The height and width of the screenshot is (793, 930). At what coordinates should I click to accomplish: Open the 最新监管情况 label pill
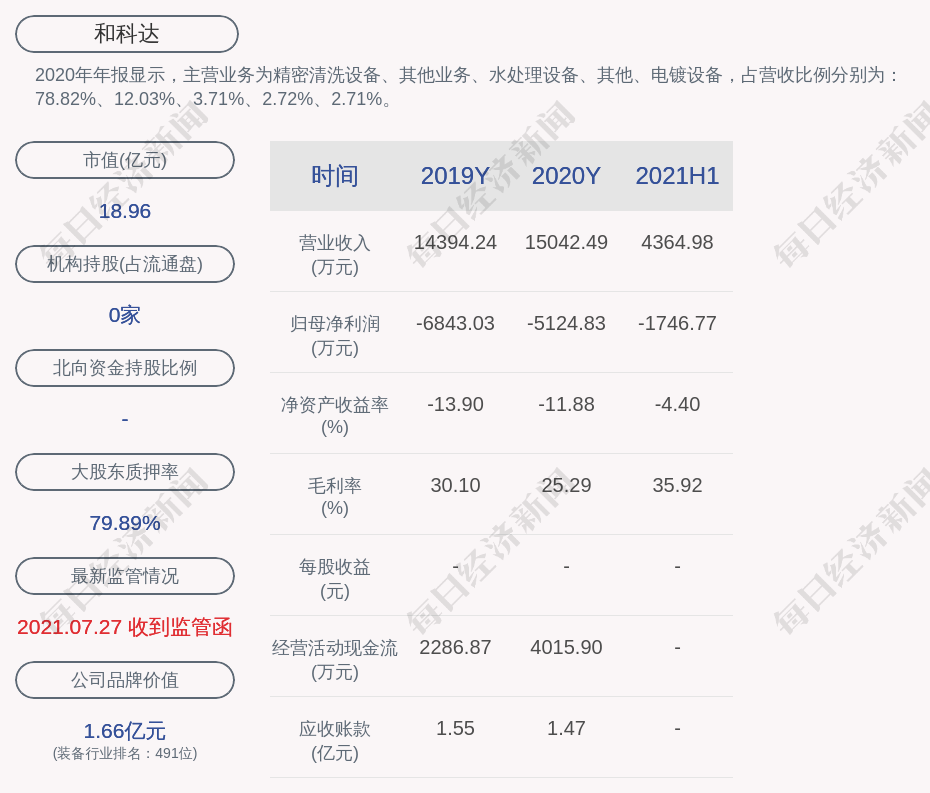(x=125, y=576)
